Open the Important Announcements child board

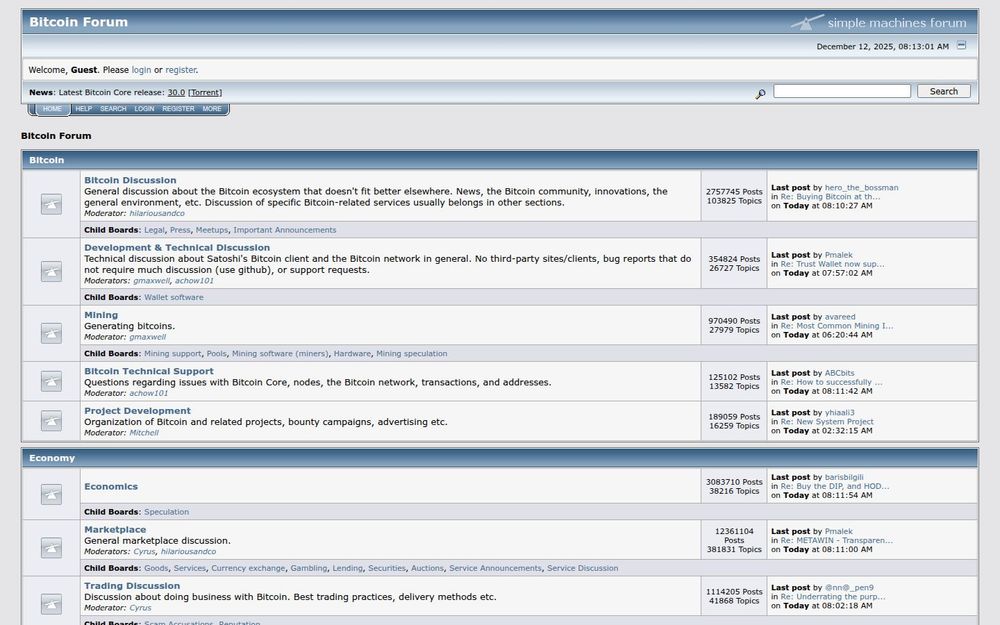(x=284, y=230)
